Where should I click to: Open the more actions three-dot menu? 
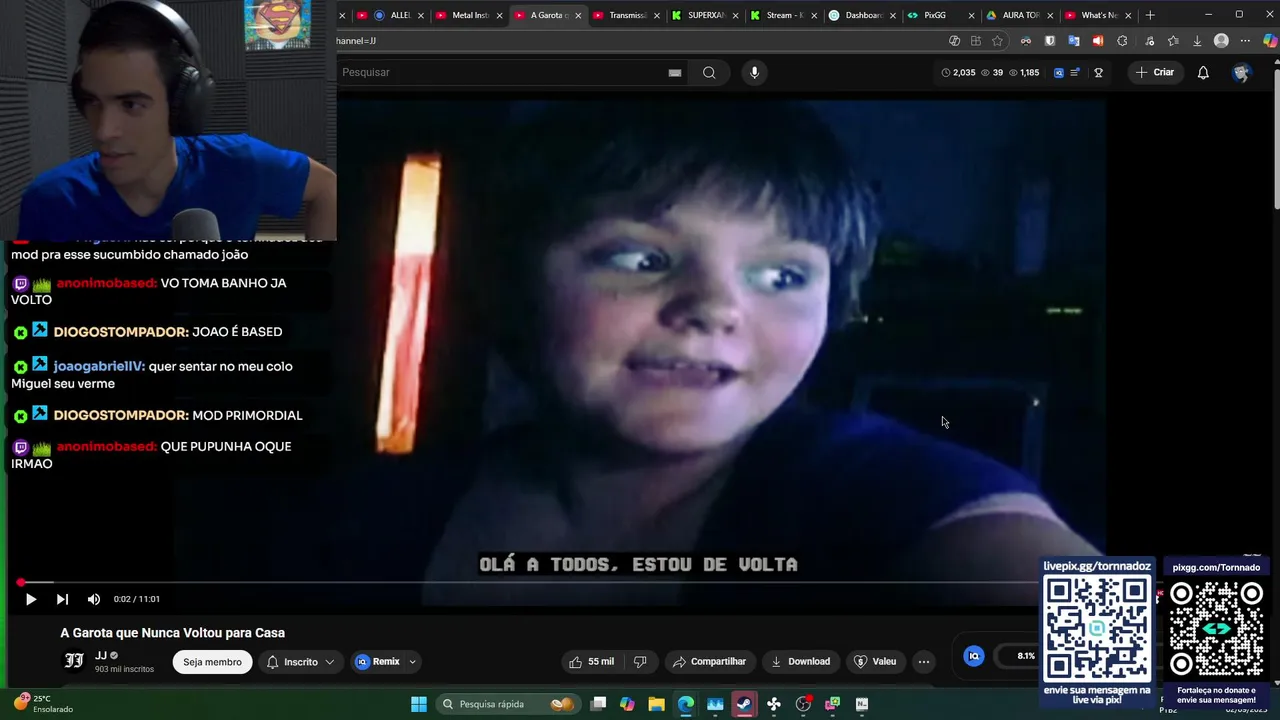tap(924, 662)
